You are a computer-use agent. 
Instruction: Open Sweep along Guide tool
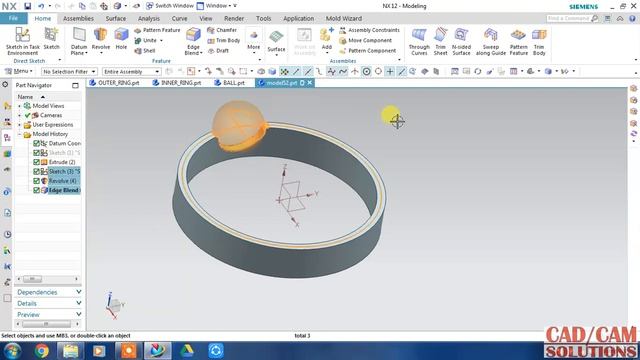tap(491, 41)
